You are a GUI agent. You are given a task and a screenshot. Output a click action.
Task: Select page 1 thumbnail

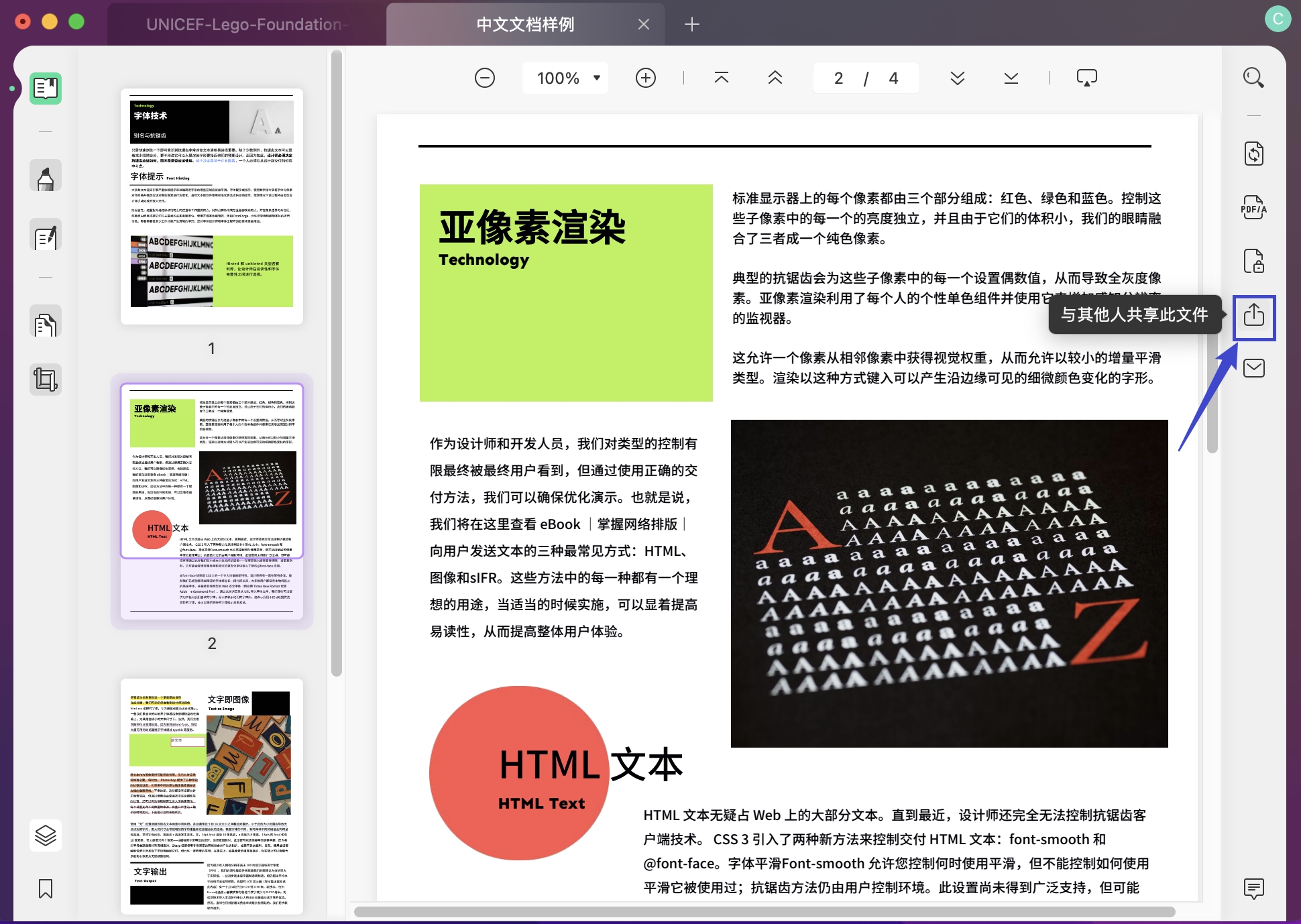click(x=212, y=207)
